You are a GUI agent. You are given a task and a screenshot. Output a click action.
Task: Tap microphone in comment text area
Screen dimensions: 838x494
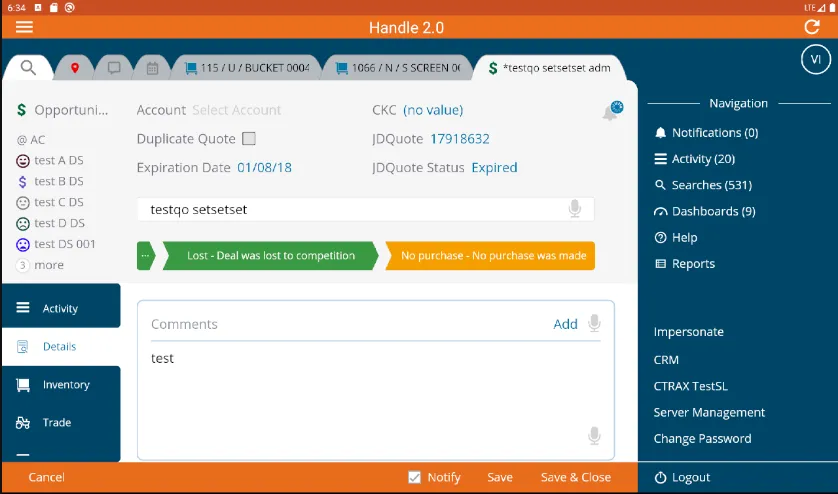594,436
